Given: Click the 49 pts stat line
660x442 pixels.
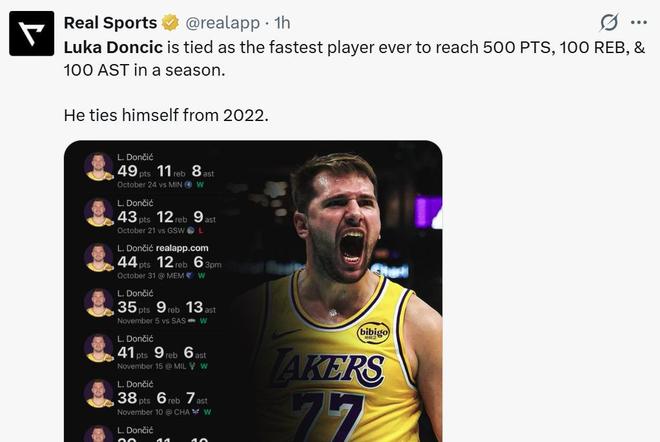Looking at the screenshot, I should (166, 172).
